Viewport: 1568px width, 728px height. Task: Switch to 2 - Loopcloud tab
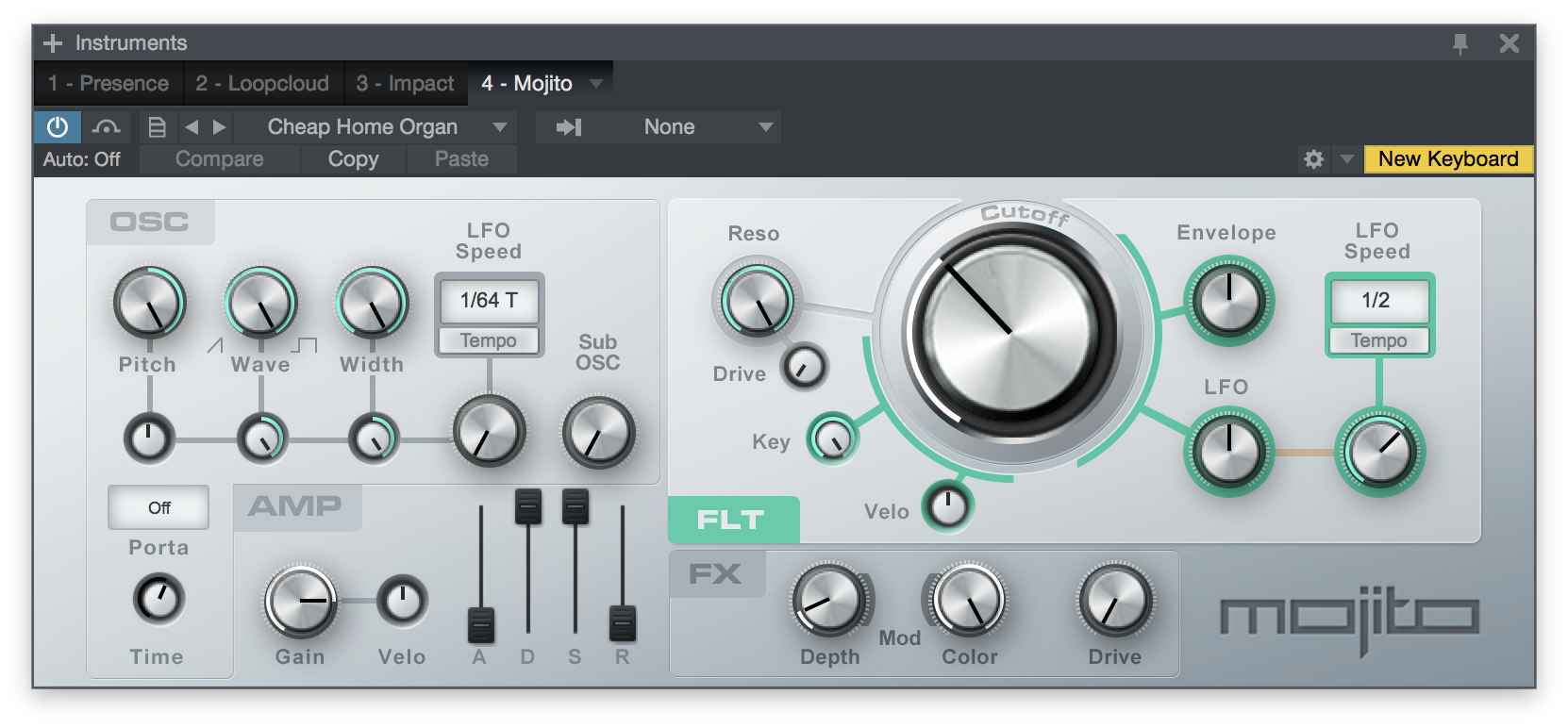coord(262,84)
